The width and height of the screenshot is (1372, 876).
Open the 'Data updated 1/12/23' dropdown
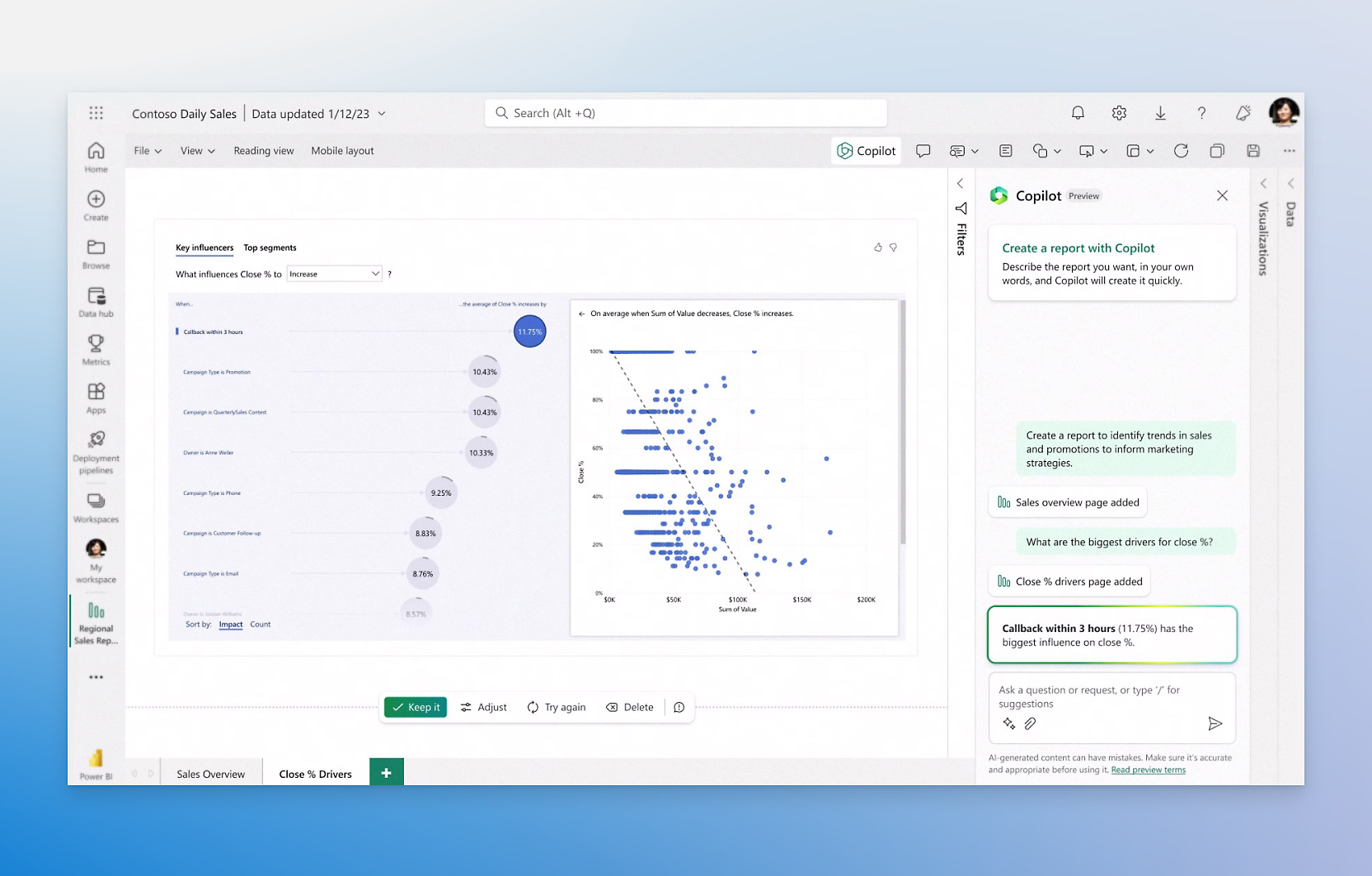tap(381, 113)
